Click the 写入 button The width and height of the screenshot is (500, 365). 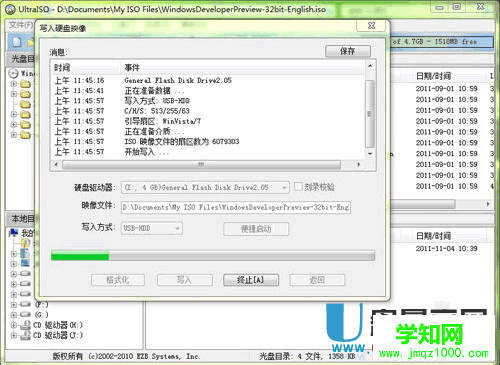coord(185,280)
